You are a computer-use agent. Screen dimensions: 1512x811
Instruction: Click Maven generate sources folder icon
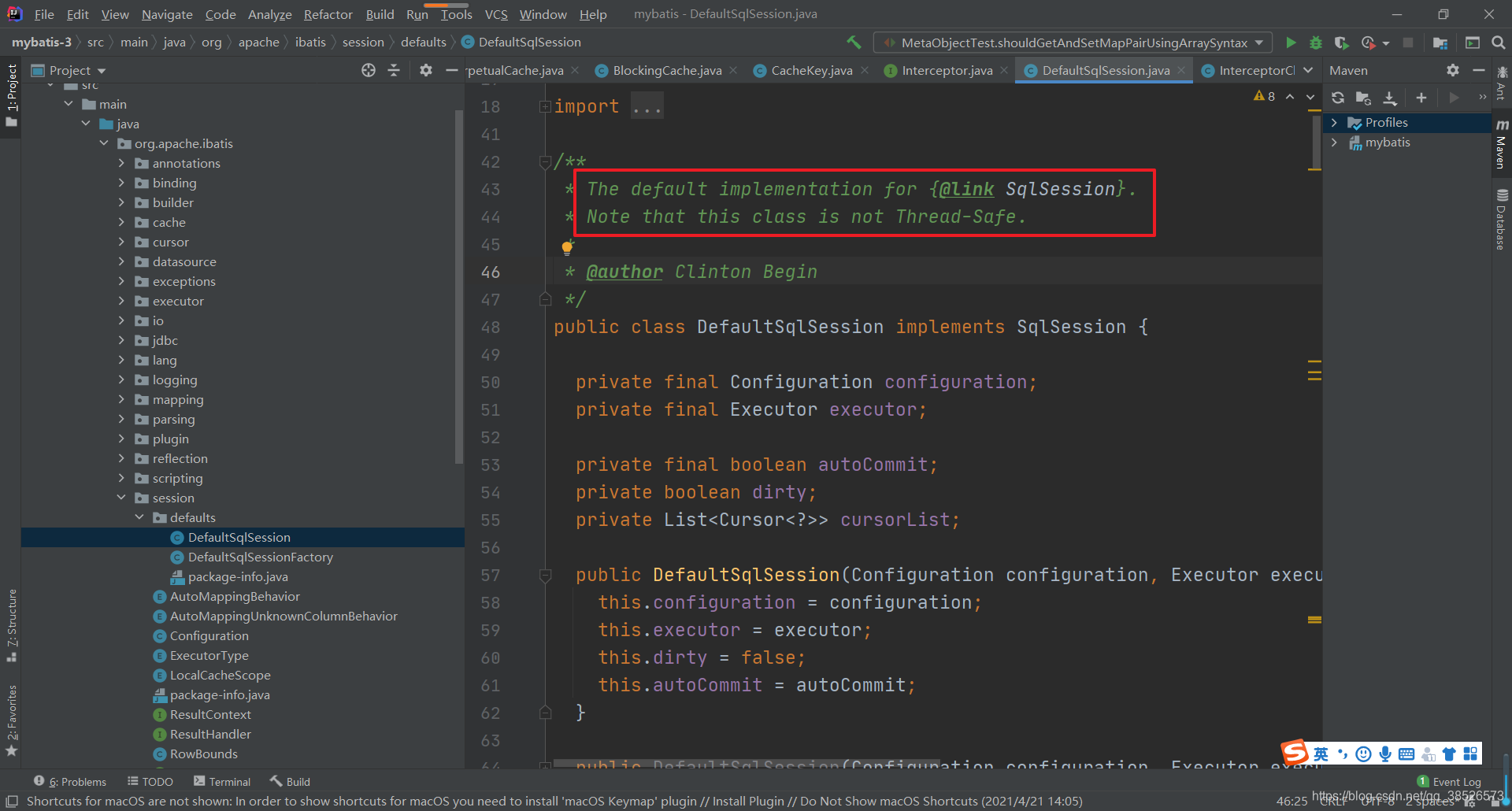click(x=1363, y=98)
